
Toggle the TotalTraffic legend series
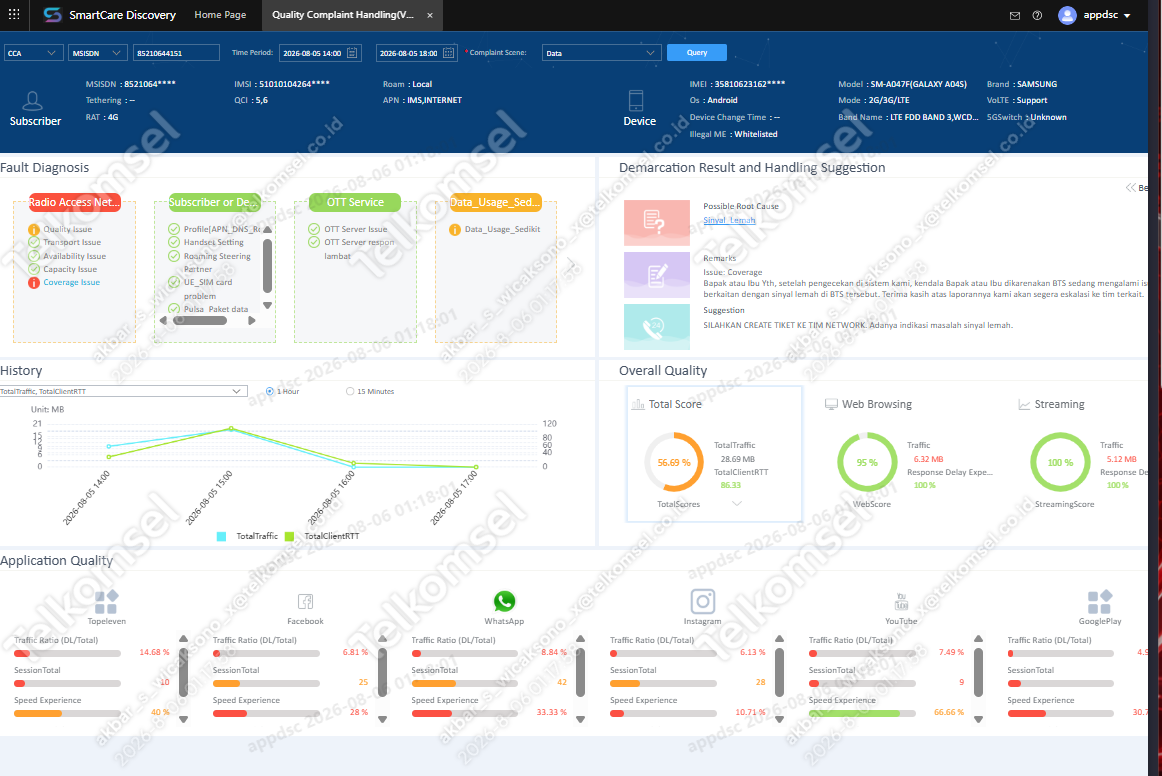248,536
